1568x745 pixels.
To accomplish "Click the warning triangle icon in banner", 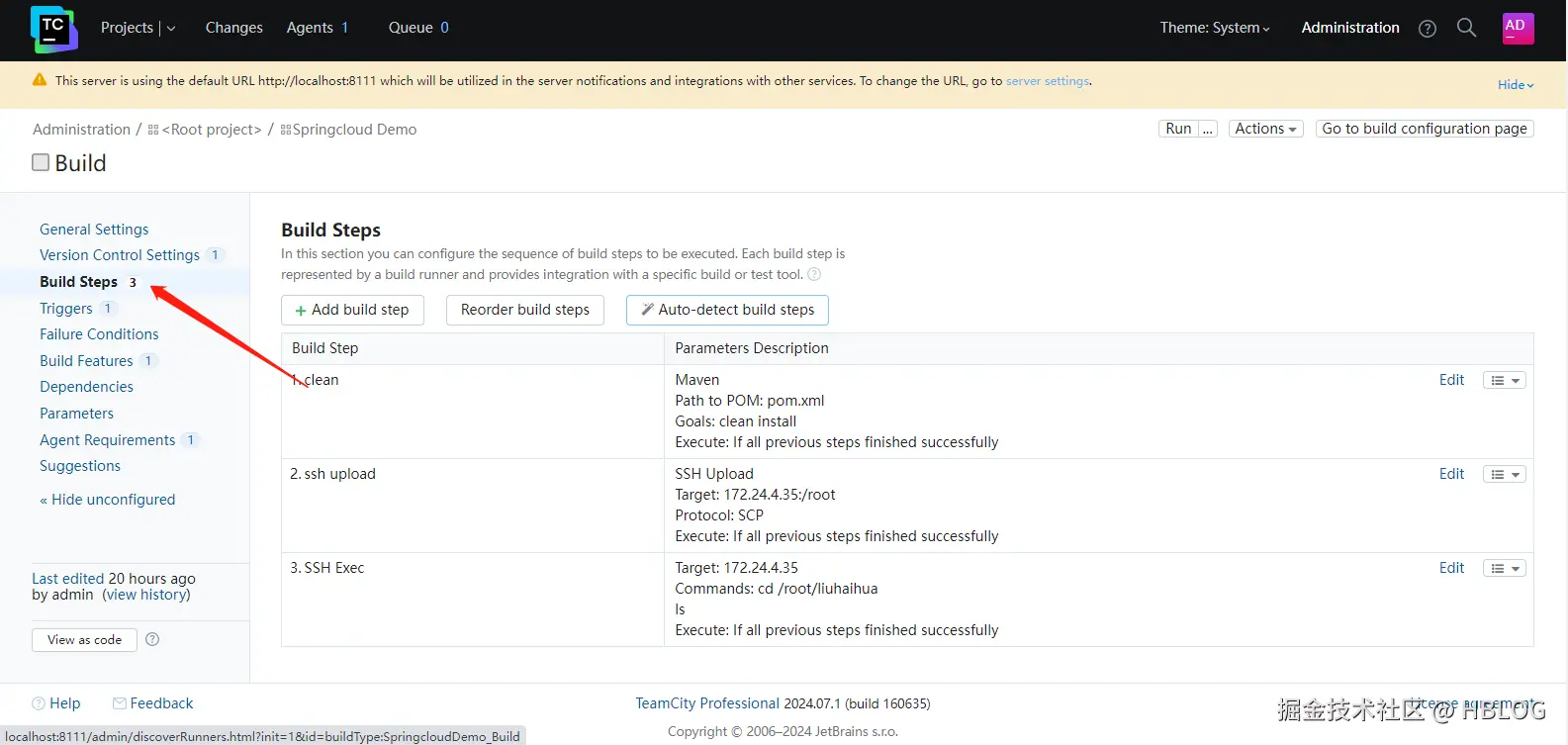I will click(40, 80).
